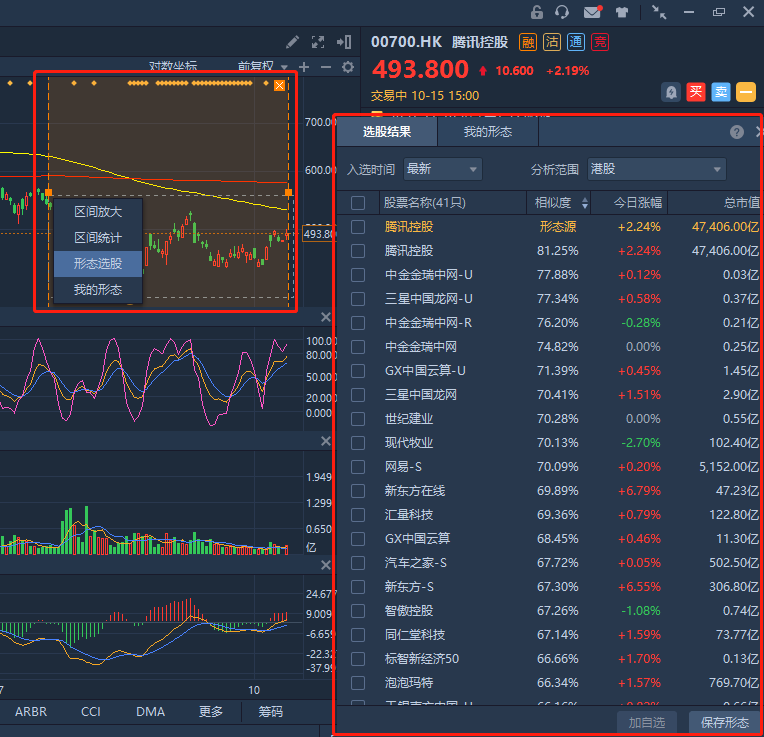
Task: Check the 现代牧业 row
Action: pyautogui.click(x=358, y=443)
